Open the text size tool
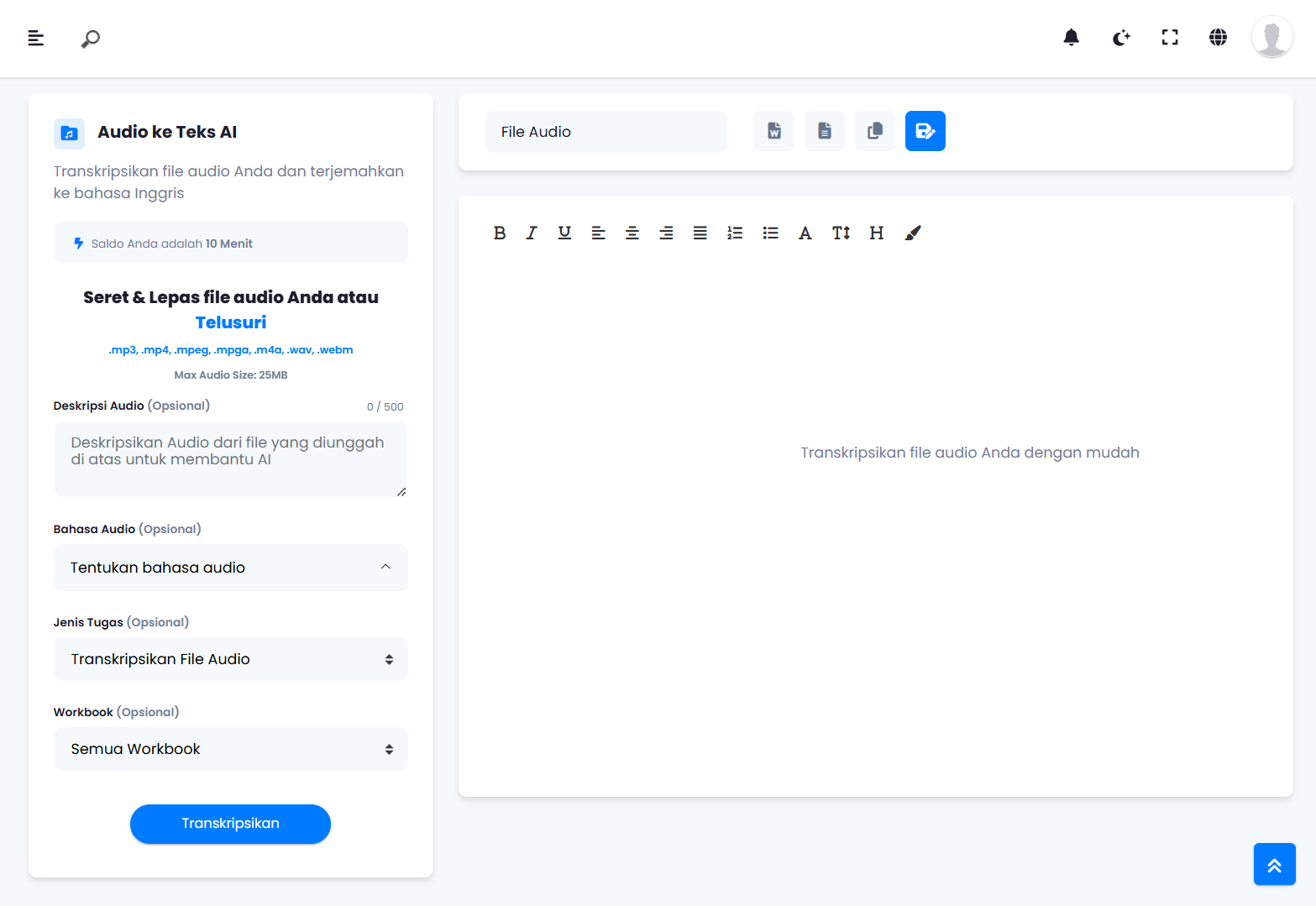This screenshot has height=906, width=1316. (841, 233)
